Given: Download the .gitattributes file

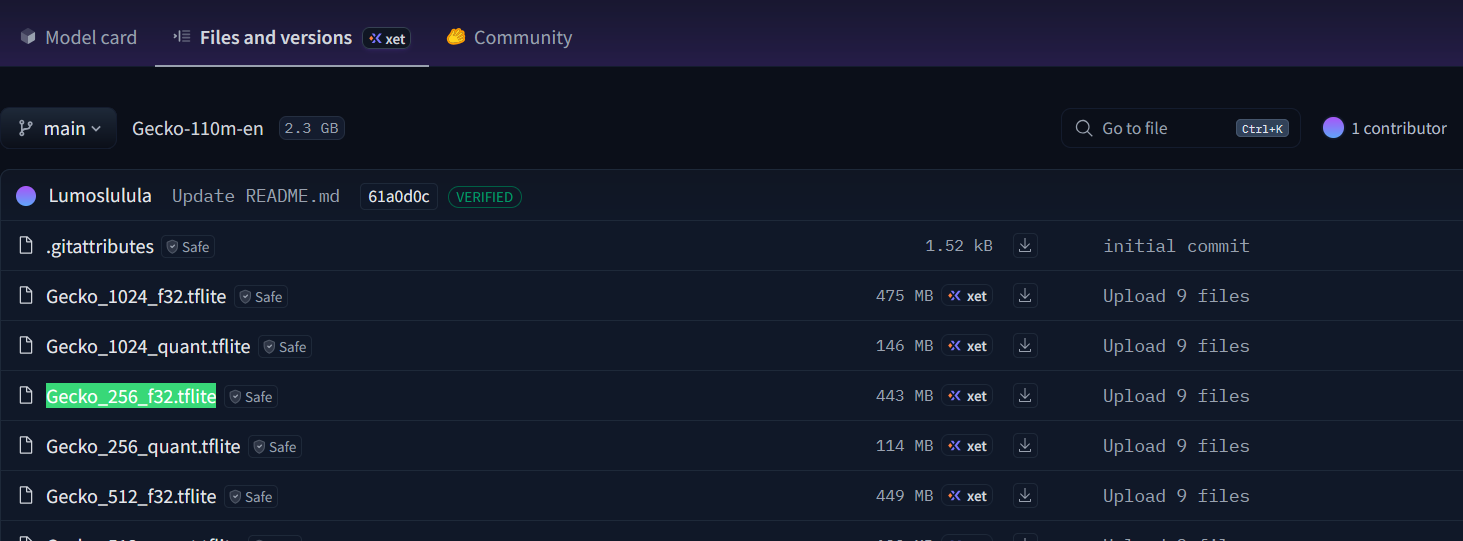Looking at the screenshot, I should point(1025,246).
